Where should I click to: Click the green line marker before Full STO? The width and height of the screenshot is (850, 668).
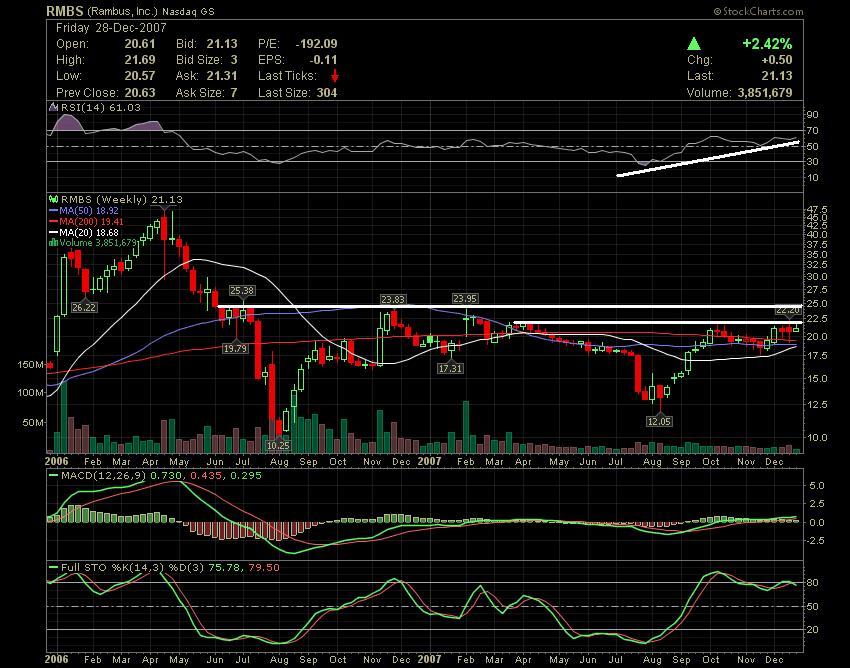pyautogui.click(x=54, y=568)
